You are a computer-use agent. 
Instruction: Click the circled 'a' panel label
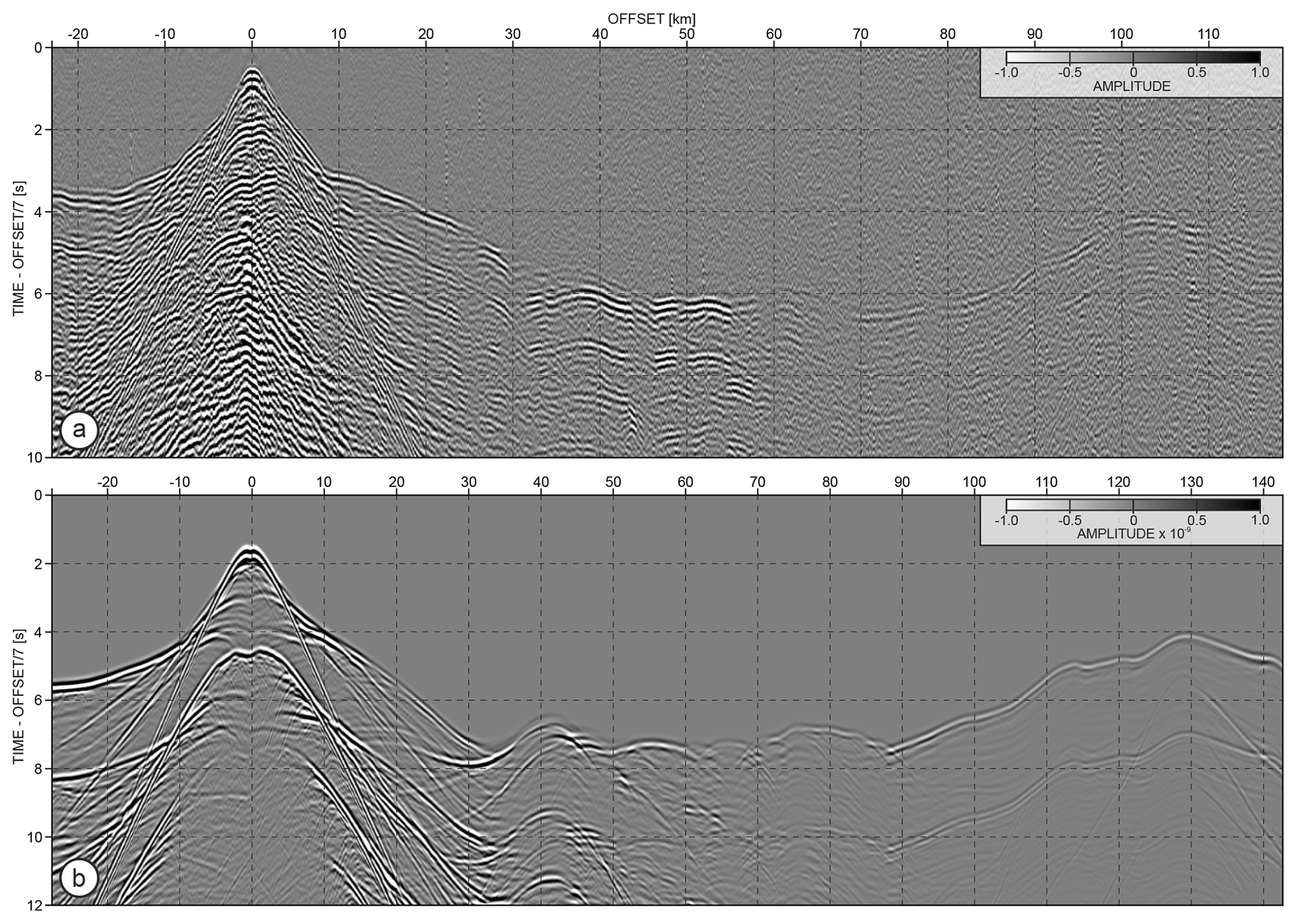click(78, 431)
